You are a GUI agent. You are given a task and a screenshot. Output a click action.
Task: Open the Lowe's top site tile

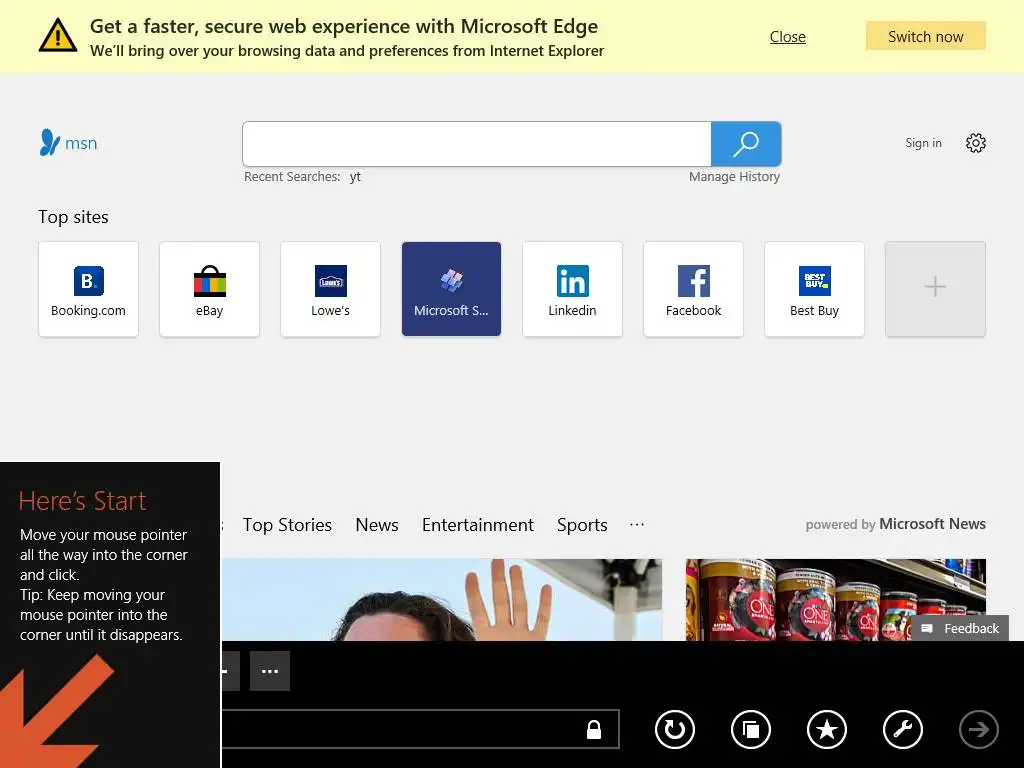click(330, 289)
